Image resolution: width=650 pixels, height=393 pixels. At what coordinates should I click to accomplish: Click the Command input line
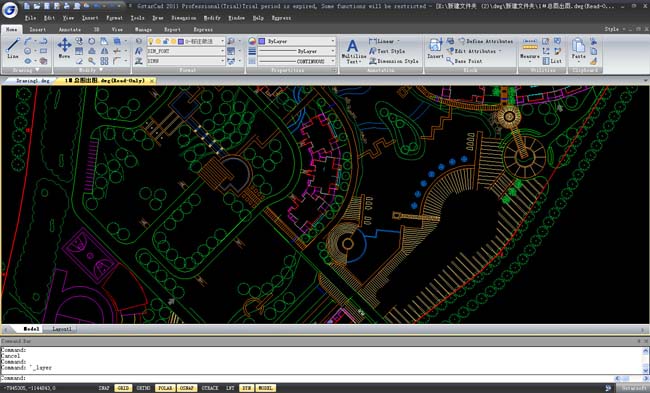click(307, 378)
